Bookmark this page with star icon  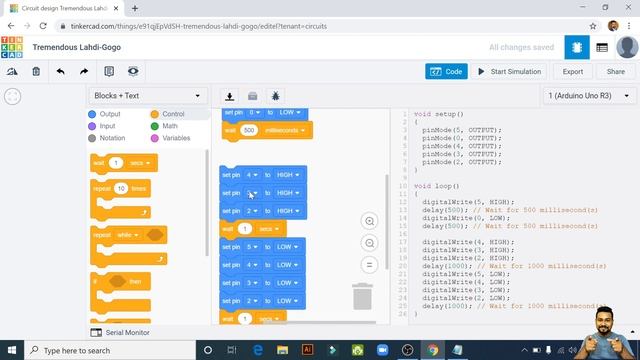click(593, 26)
